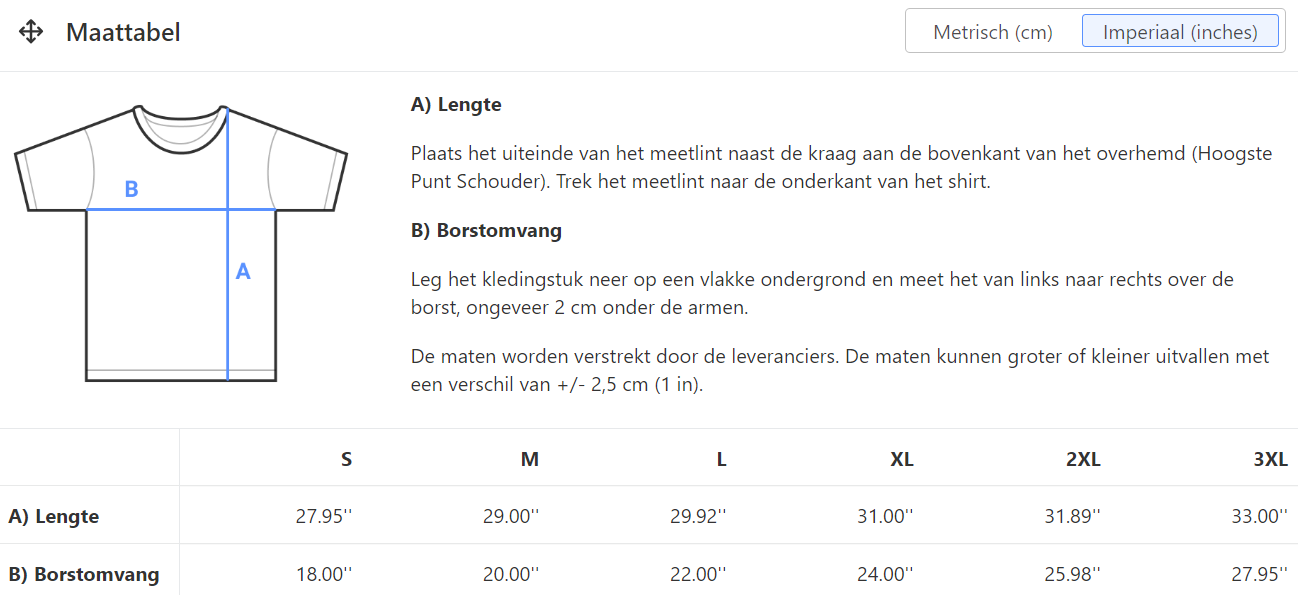Click the S size column header
This screenshot has width=1298, height=595.
(x=346, y=459)
